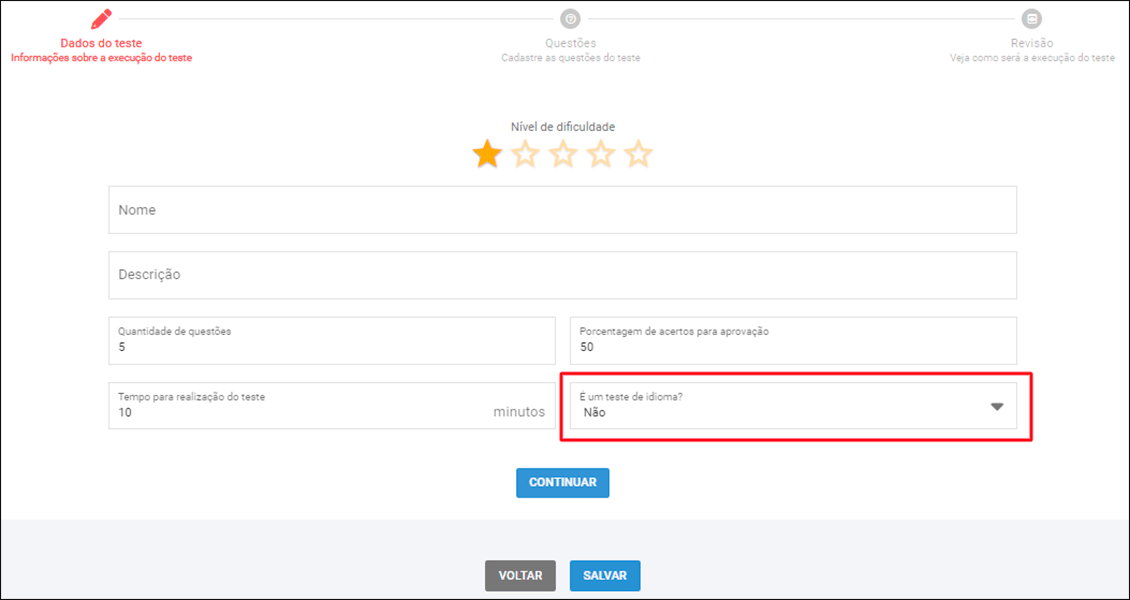Image resolution: width=1130 pixels, height=600 pixels.
Task: Select the Dados do teste step label
Action: (x=101, y=43)
